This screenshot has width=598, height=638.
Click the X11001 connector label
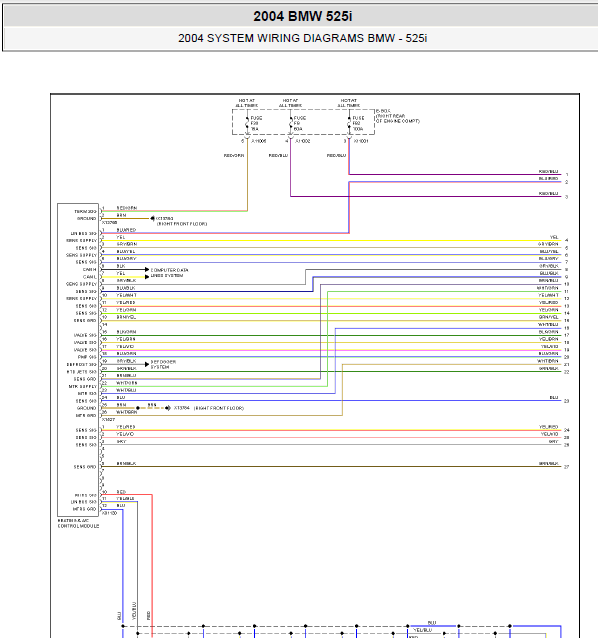tap(361, 141)
